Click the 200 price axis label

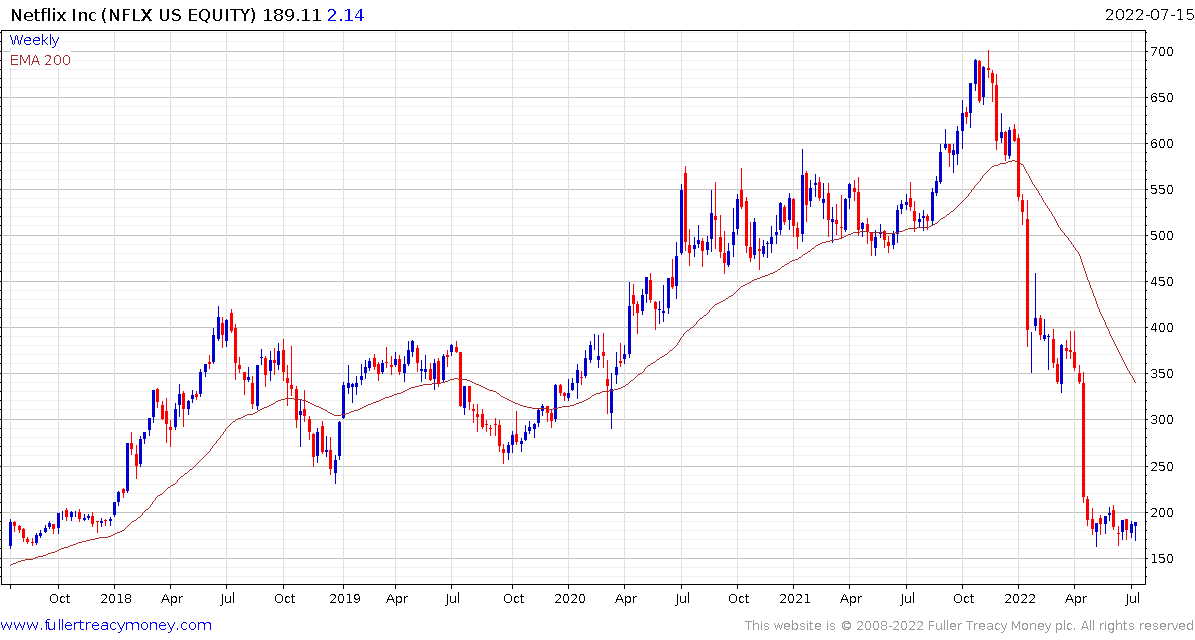1164,513
